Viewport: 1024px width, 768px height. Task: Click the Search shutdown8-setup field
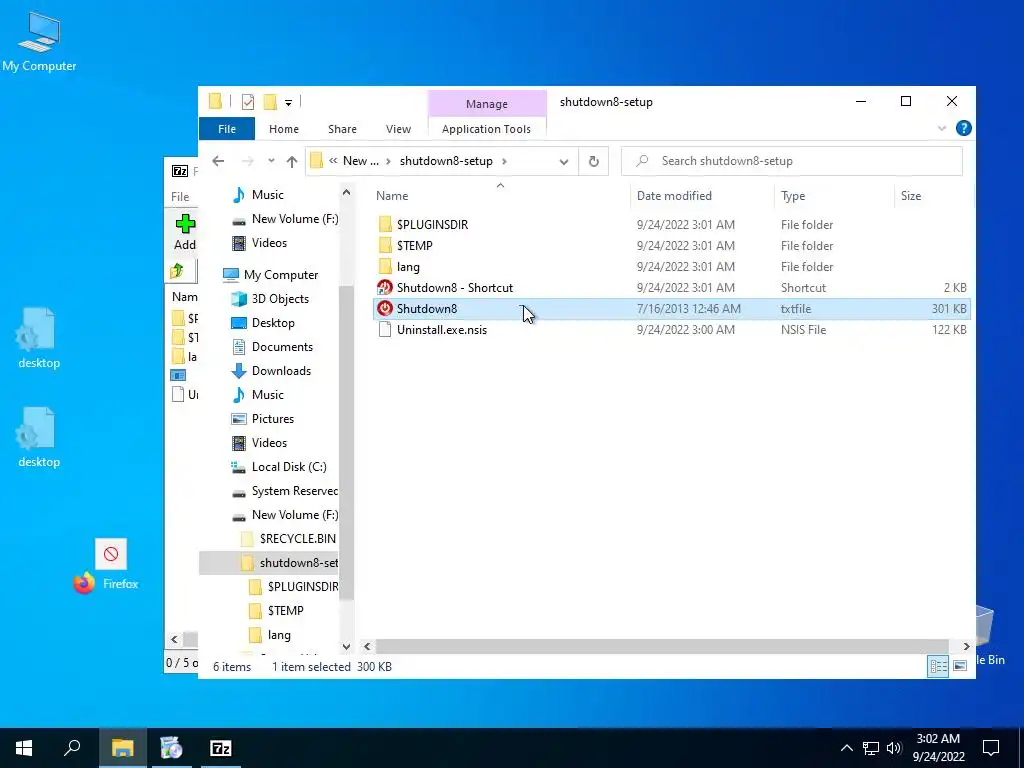click(792, 161)
